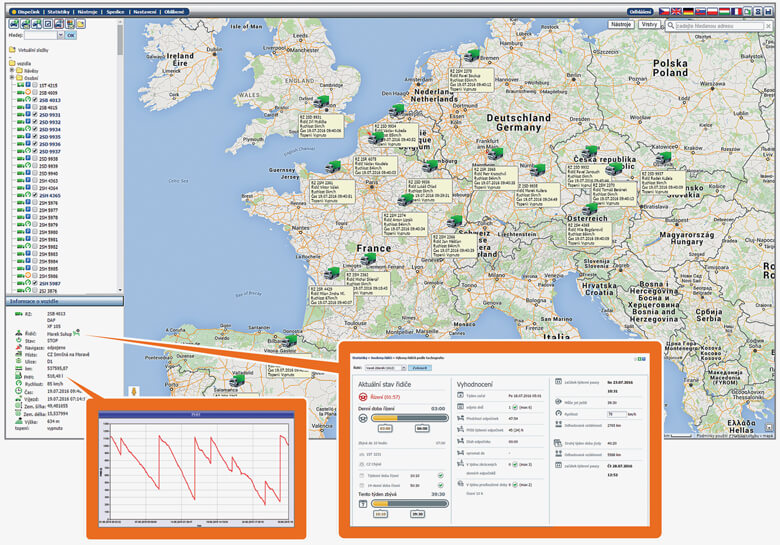Click the Zobrazit button in the statistics popup
The height and width of the screenshot is (545, 780).
[x=420, y=367]
